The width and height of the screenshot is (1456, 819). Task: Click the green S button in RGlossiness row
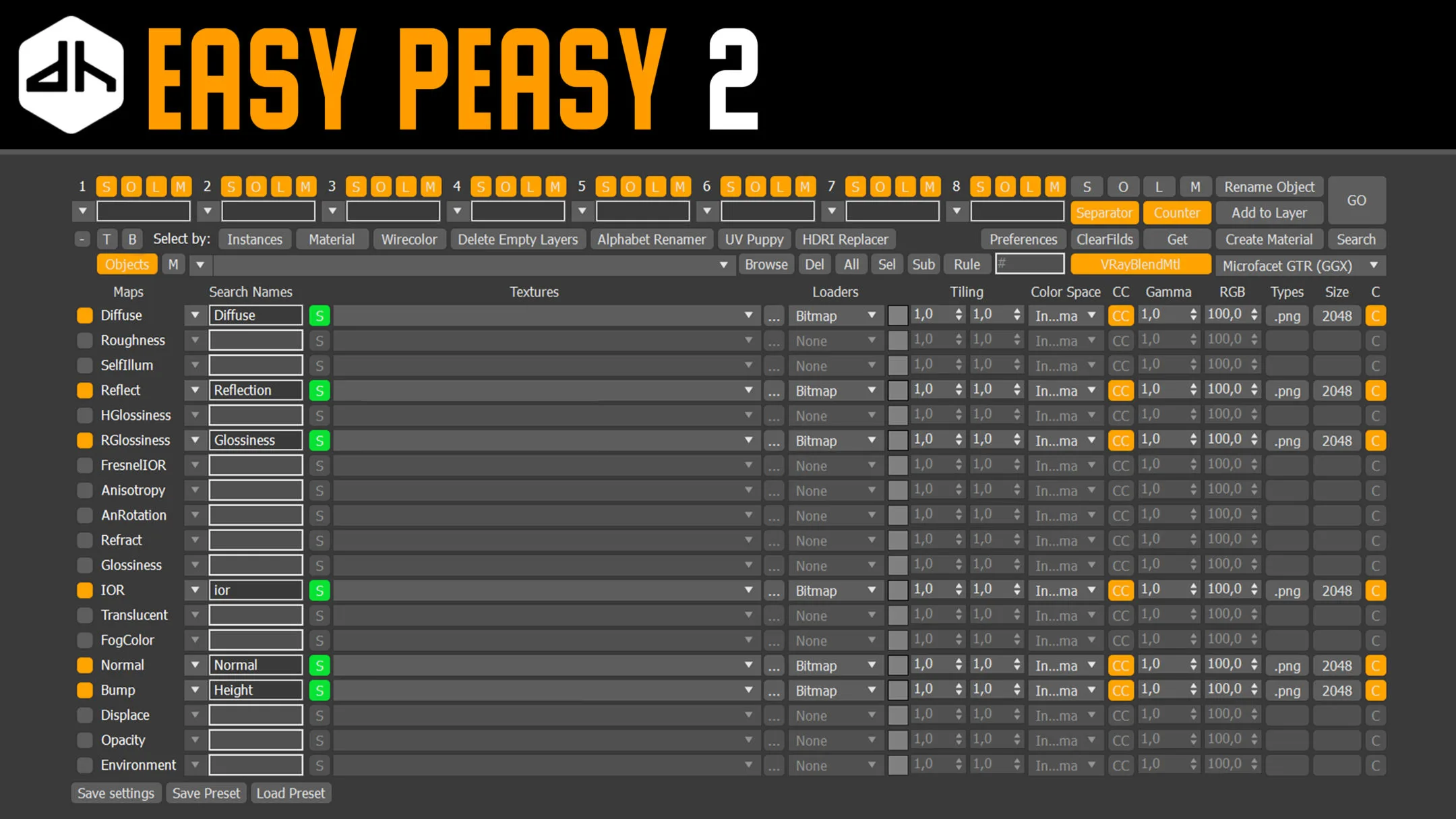click(320, 440)
